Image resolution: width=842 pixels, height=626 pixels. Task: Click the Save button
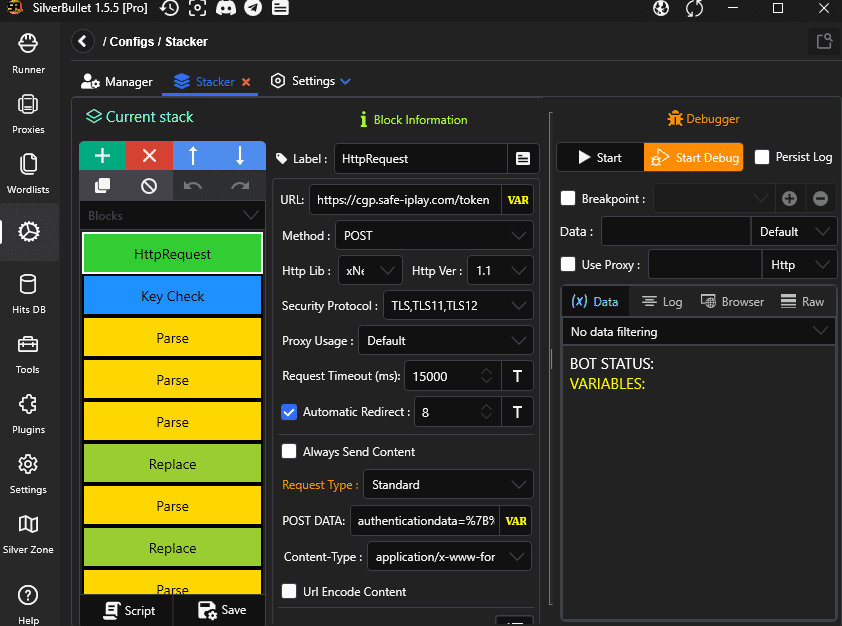[221, 610]
